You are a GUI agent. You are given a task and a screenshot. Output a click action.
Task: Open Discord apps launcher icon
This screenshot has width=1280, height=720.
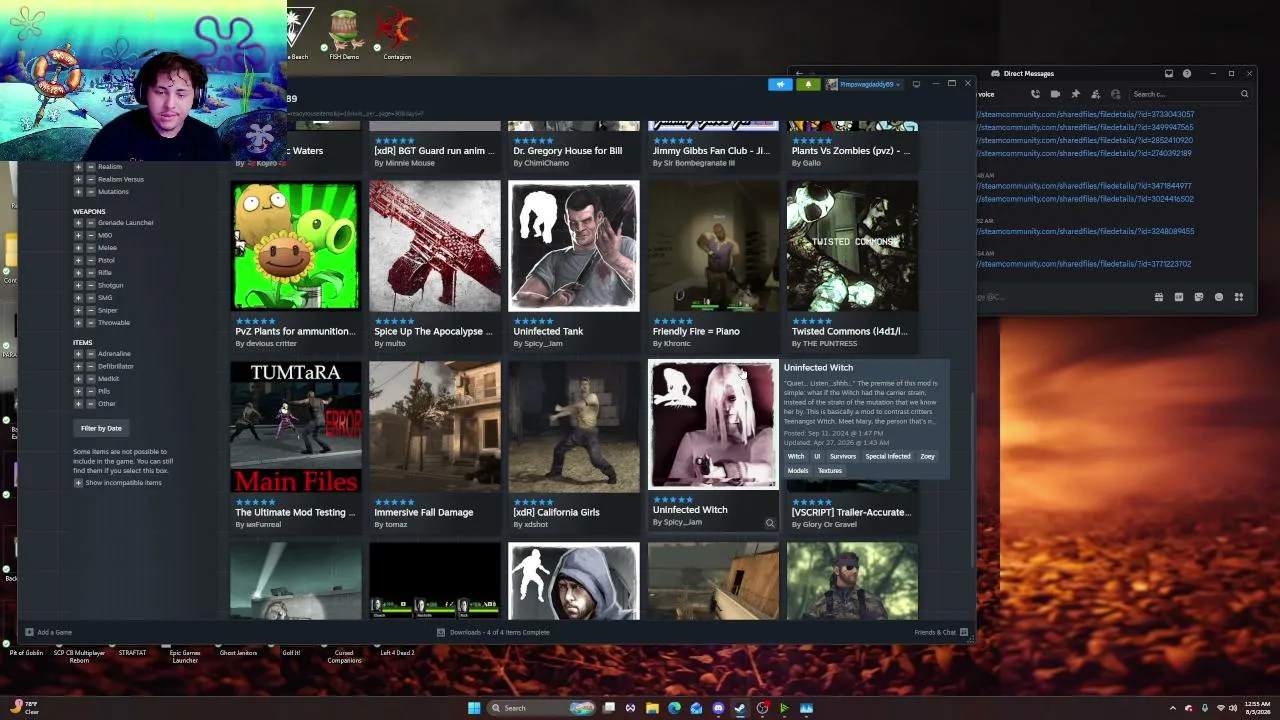click(1239, 297)
